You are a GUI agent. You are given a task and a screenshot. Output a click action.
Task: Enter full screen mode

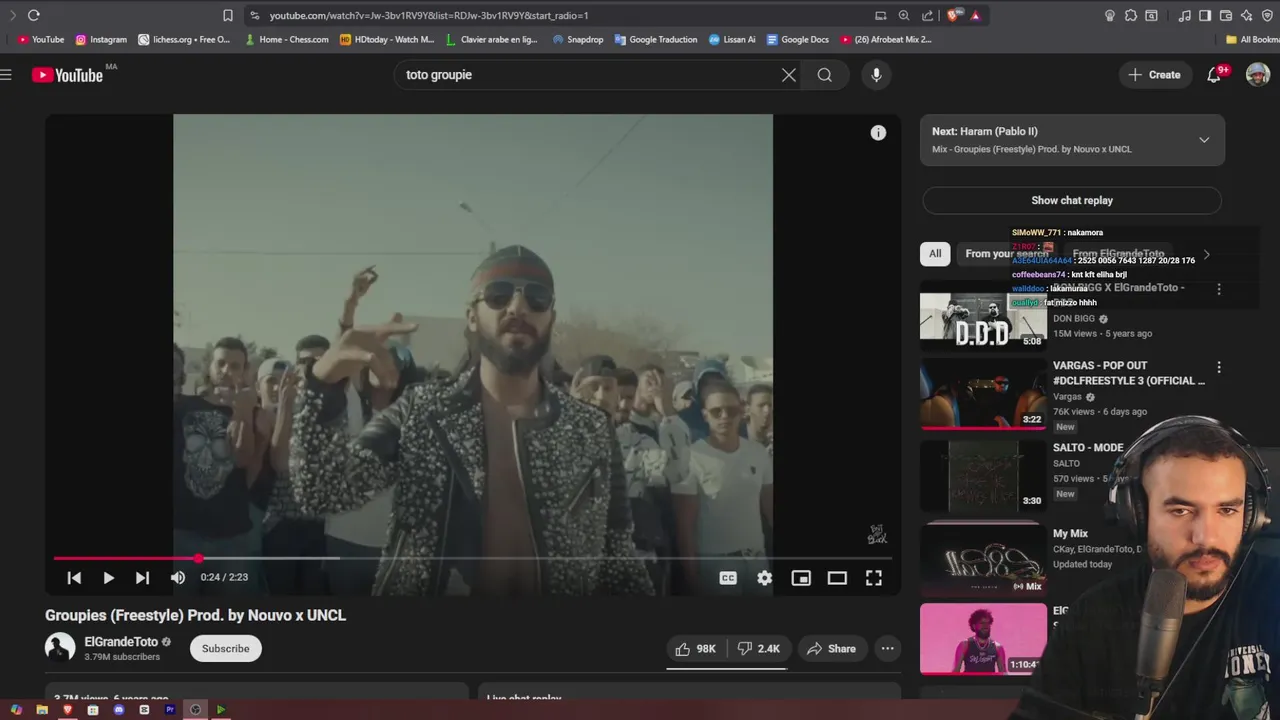pos(874,578)
